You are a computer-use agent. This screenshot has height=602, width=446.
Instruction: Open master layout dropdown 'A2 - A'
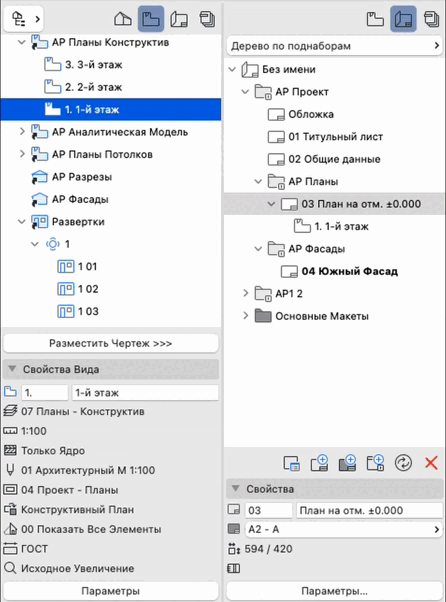pos(344,529)
